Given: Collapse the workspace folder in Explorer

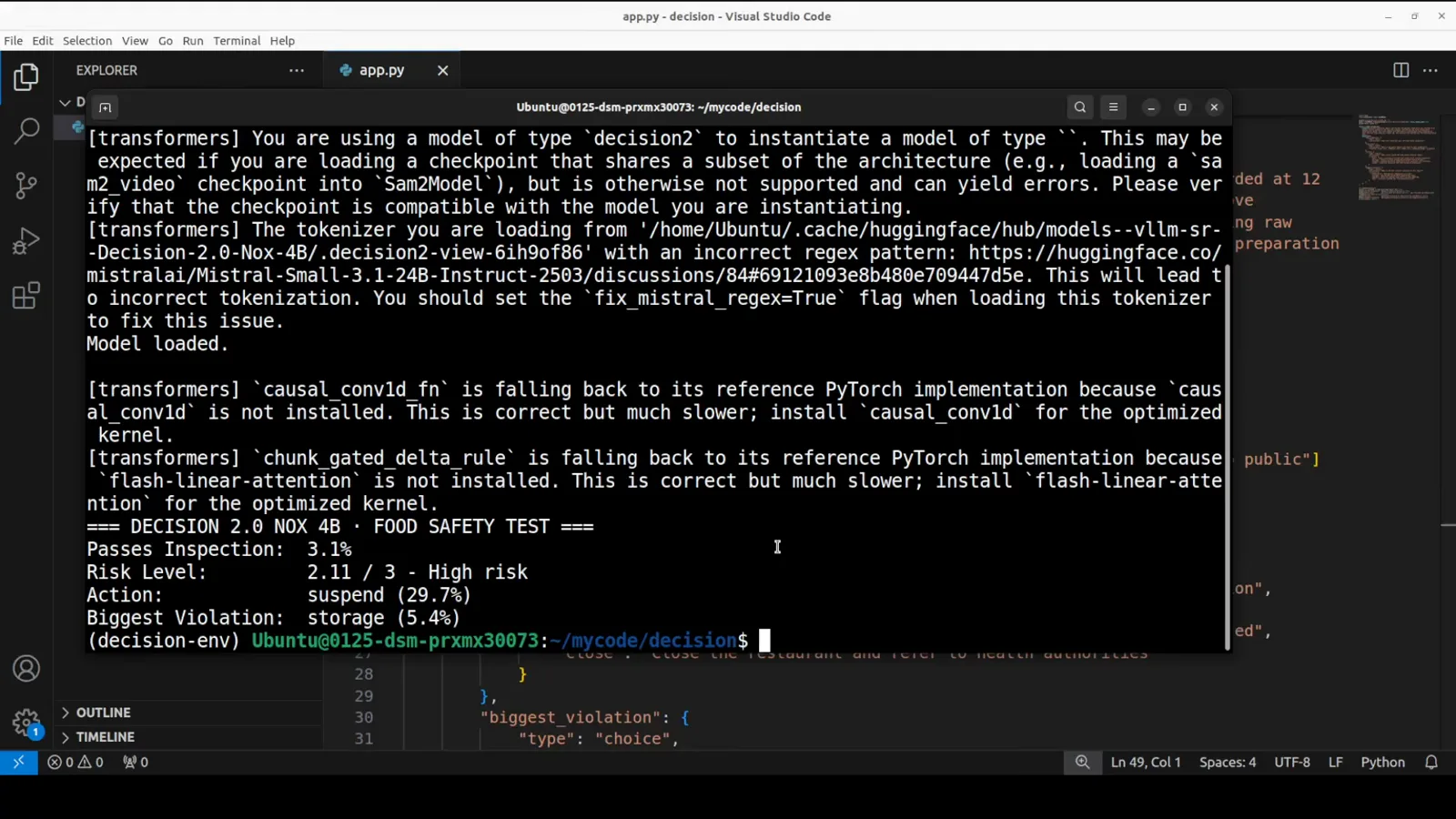Looking at the screenshot, I should 66,102.
